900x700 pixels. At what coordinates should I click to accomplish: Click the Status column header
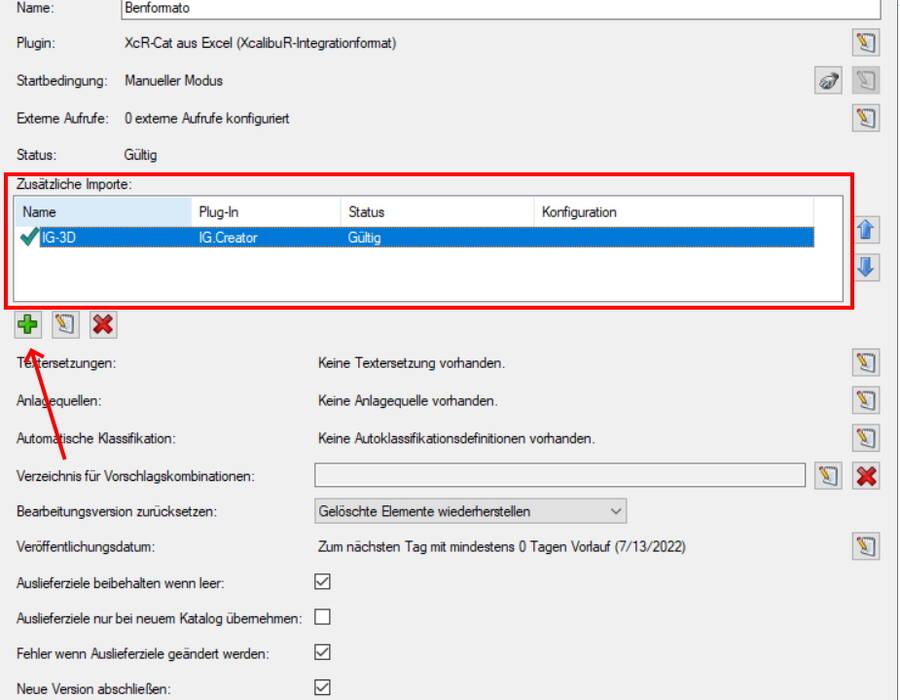[x=437, y=212]
